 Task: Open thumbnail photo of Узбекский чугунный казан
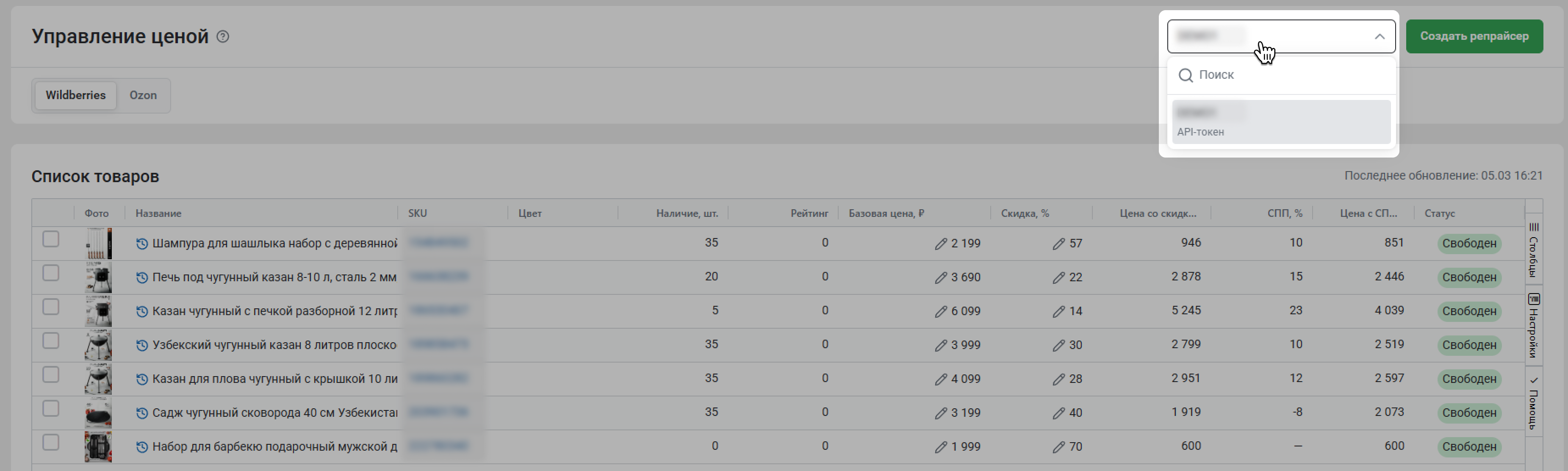(98, 345)
